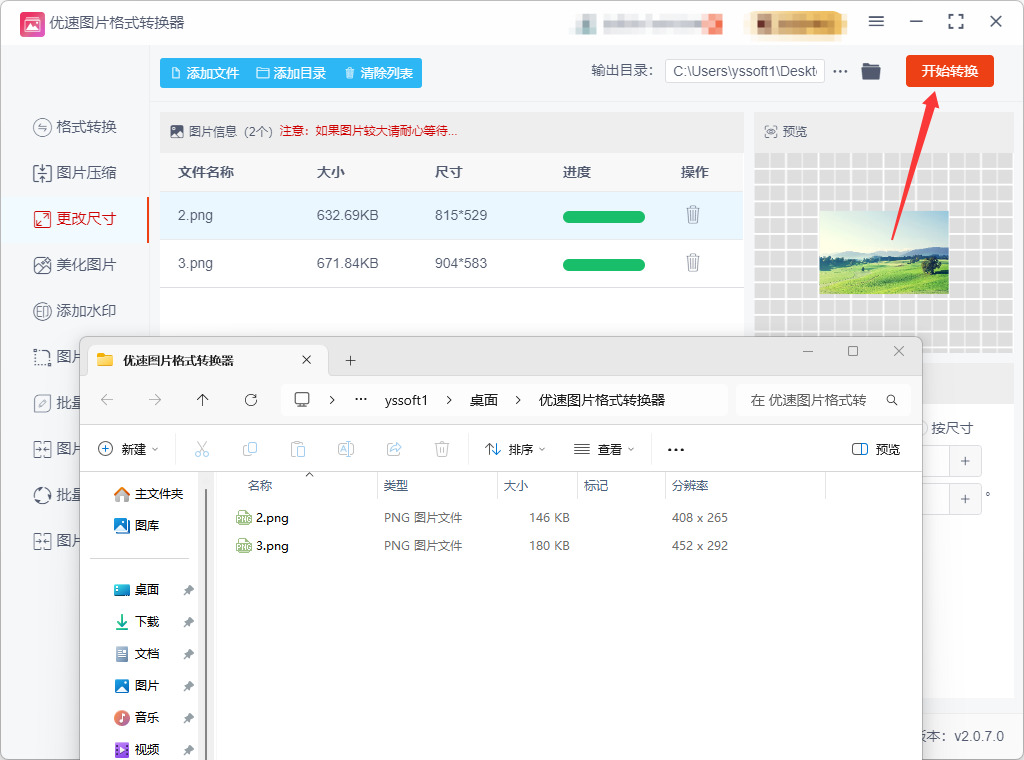The width and height of the screenshot is (1024, 760).
Task: Expand the chevron after yssoft1 in the breadcrumb
Action: tap(449, 400)
